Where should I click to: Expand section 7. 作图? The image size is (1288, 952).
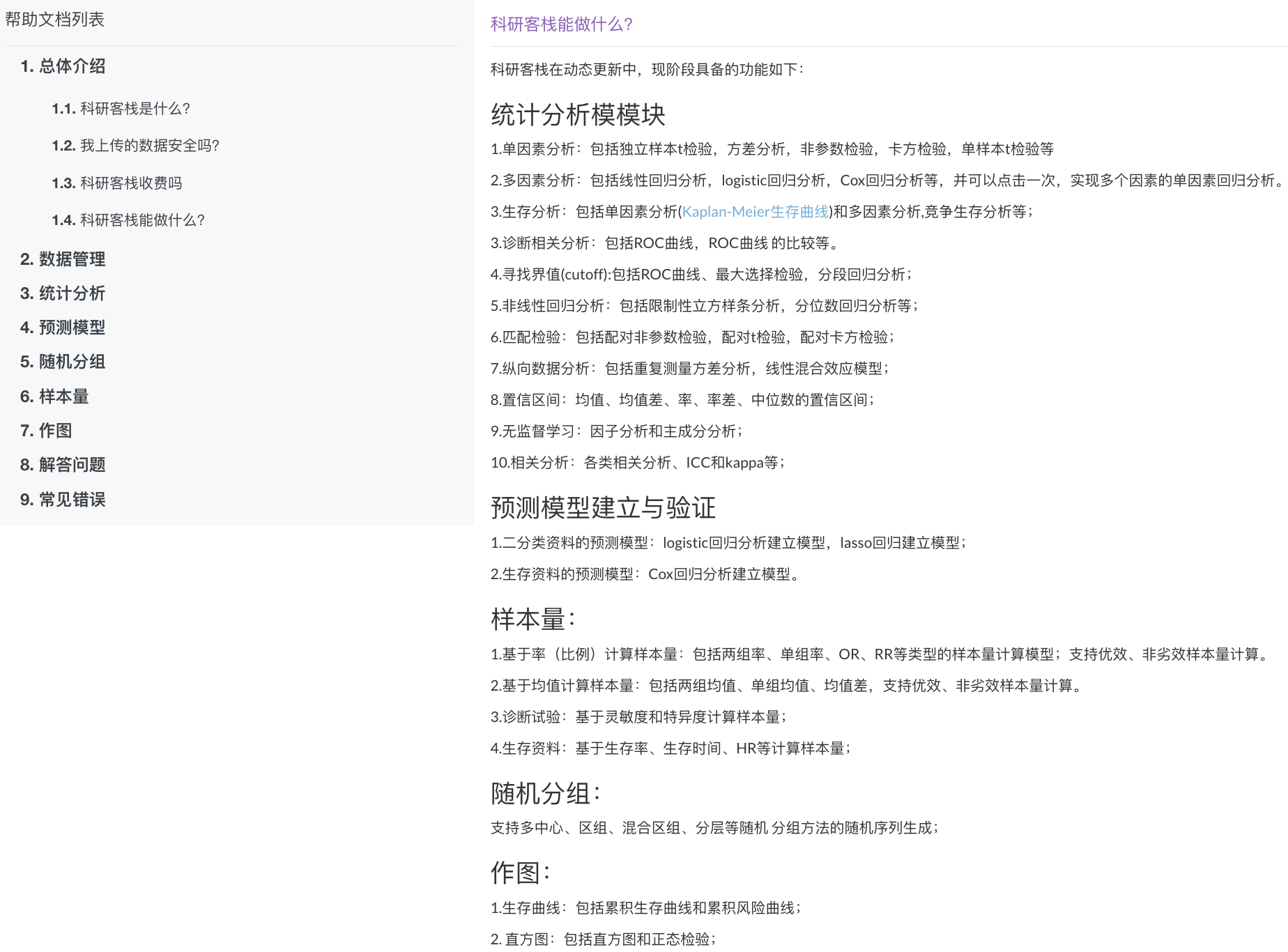coord(46,431)
